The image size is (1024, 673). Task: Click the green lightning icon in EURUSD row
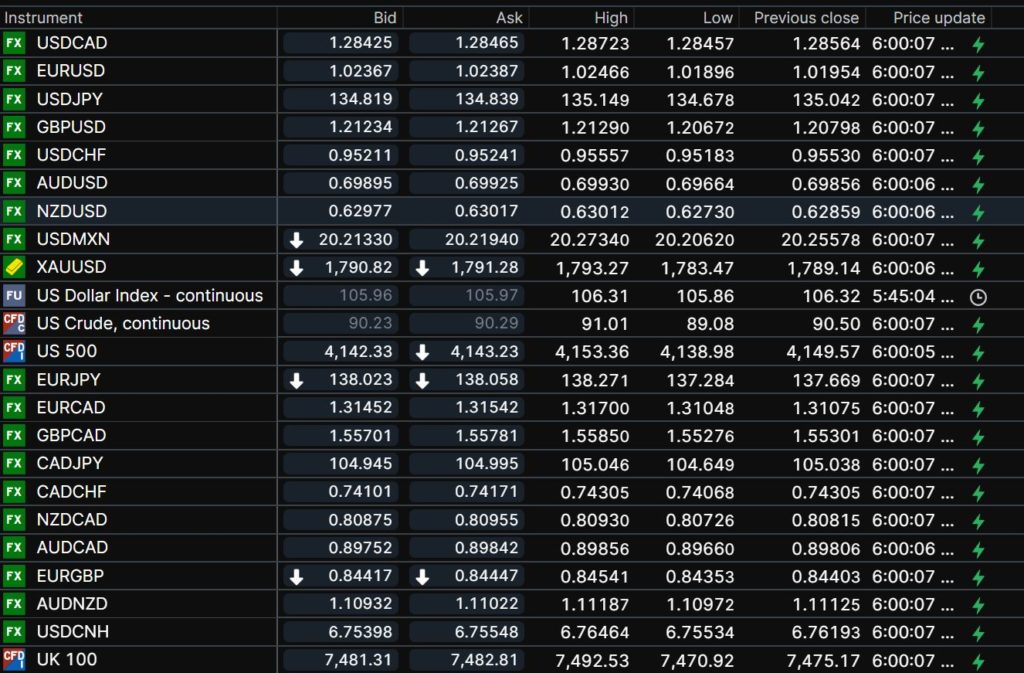pos(978,72)
